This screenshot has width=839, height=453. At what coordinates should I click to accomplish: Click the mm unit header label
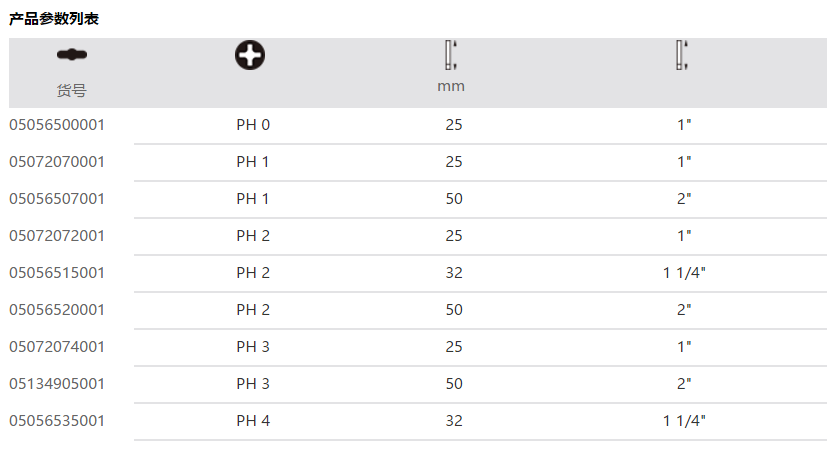coord(451,86)
